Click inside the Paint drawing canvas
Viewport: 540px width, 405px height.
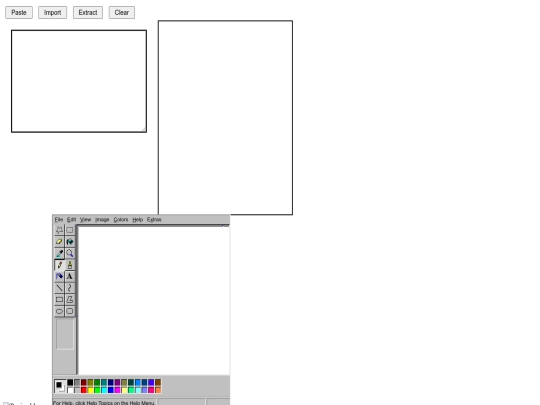[x=154, y=300]
